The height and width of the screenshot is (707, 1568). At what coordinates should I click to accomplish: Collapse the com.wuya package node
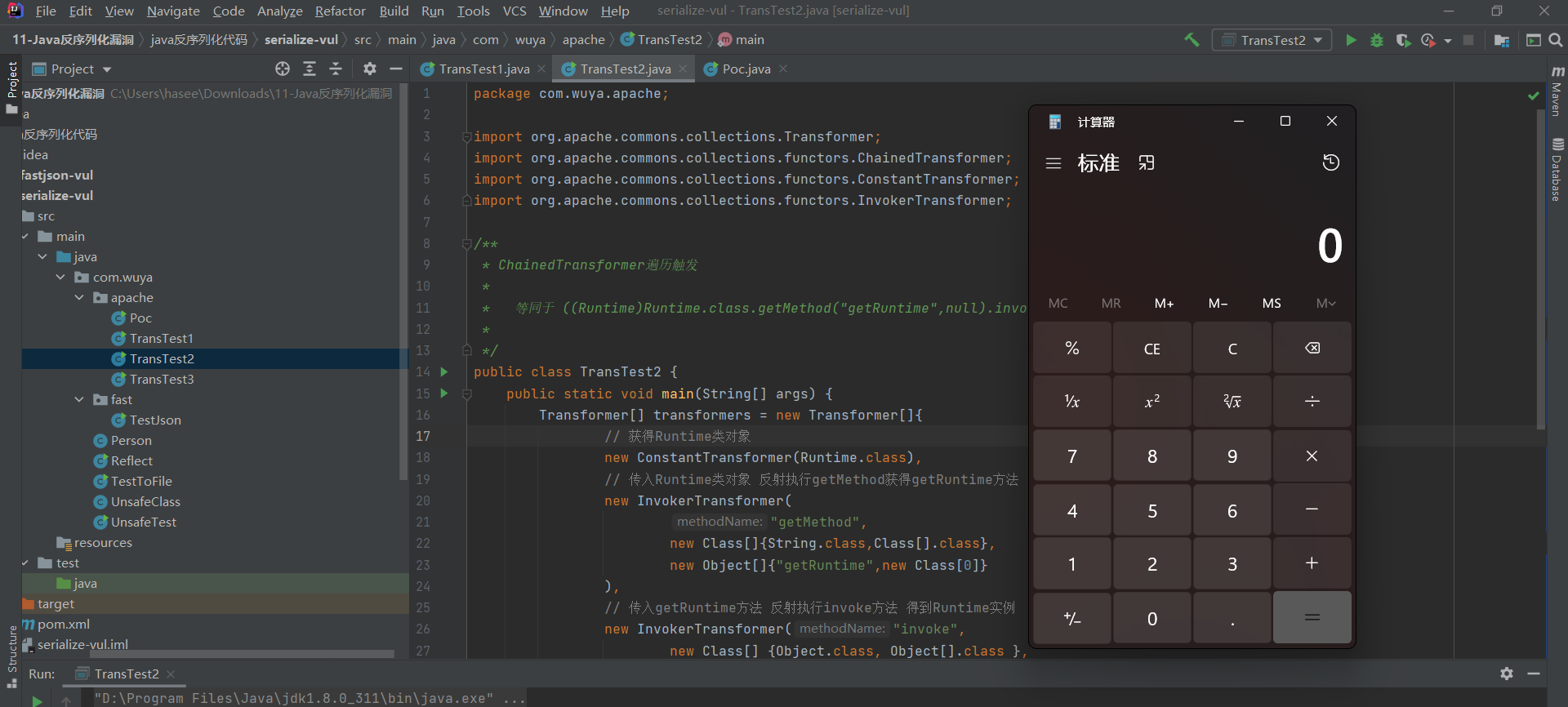click(60, 277)
